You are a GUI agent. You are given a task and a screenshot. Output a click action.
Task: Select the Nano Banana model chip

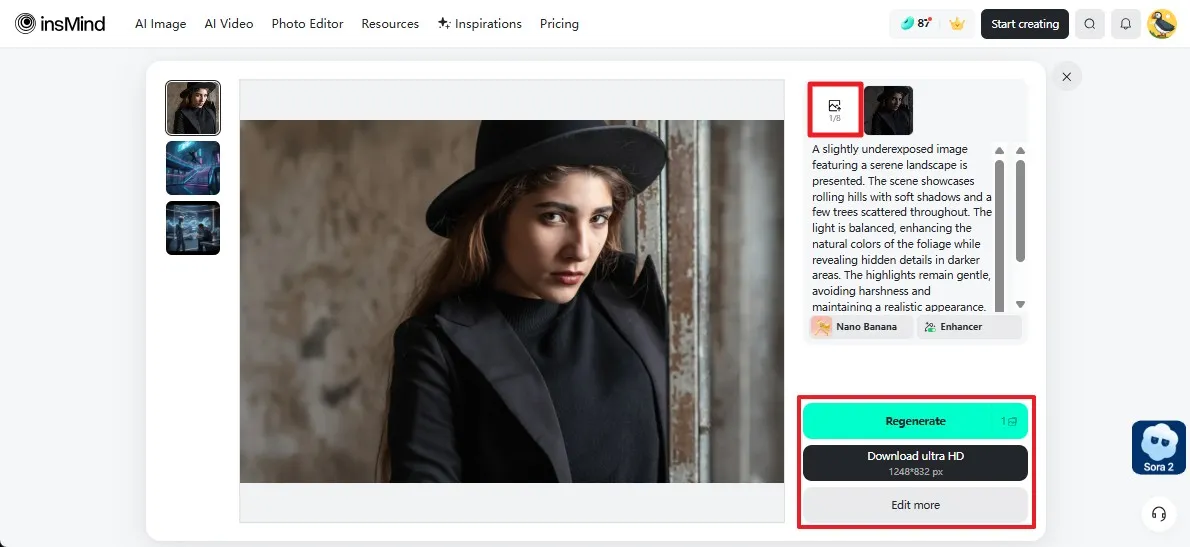click(x=861, y=327)
